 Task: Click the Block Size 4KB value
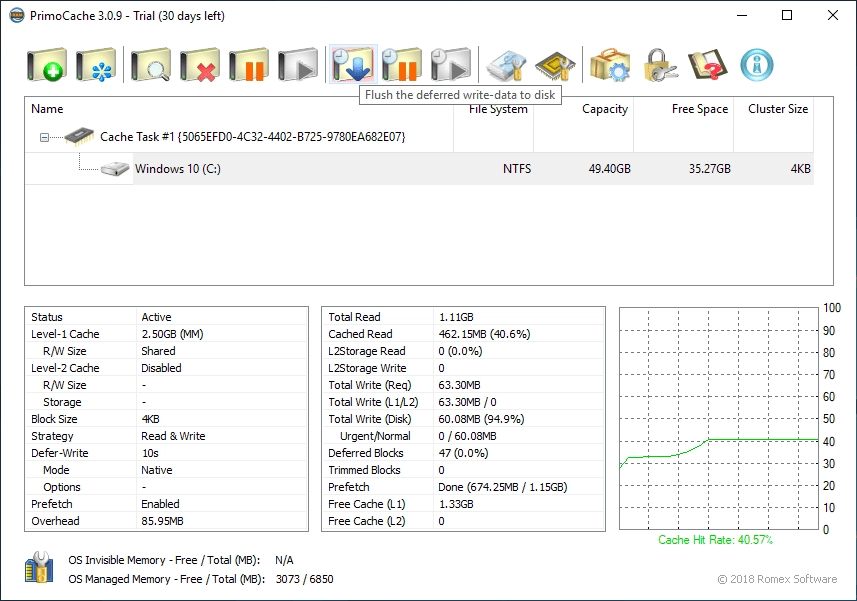point(150,419)
